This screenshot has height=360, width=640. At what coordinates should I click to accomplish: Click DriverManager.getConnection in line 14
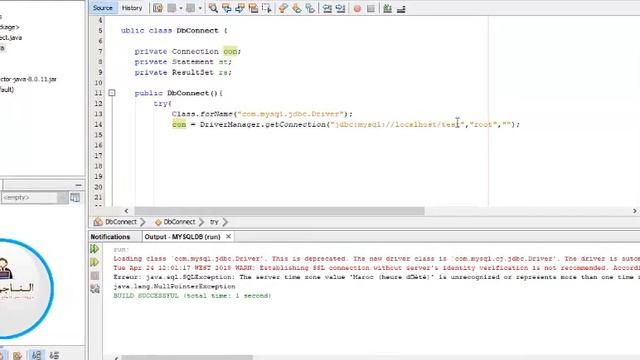coord(262,124)
